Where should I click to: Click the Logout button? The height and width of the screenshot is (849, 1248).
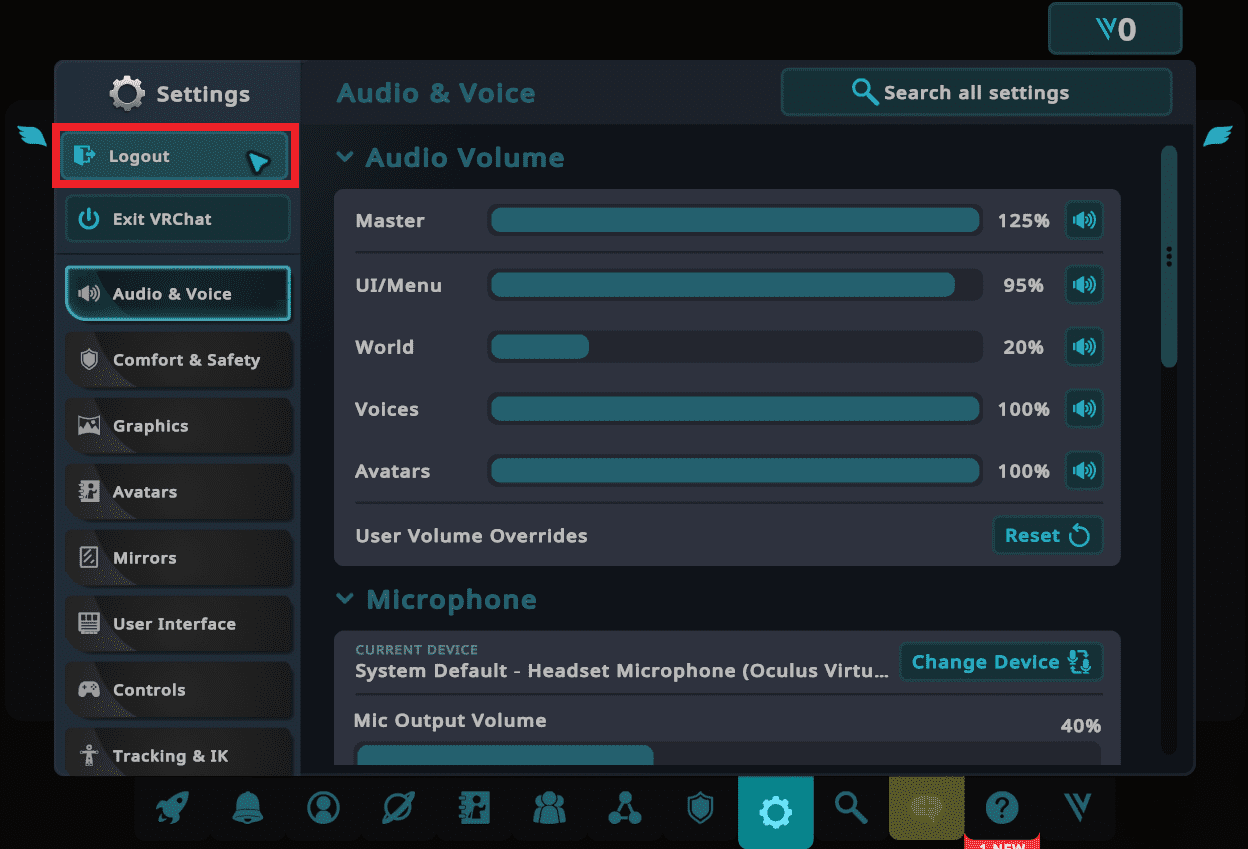pos(176,156)
